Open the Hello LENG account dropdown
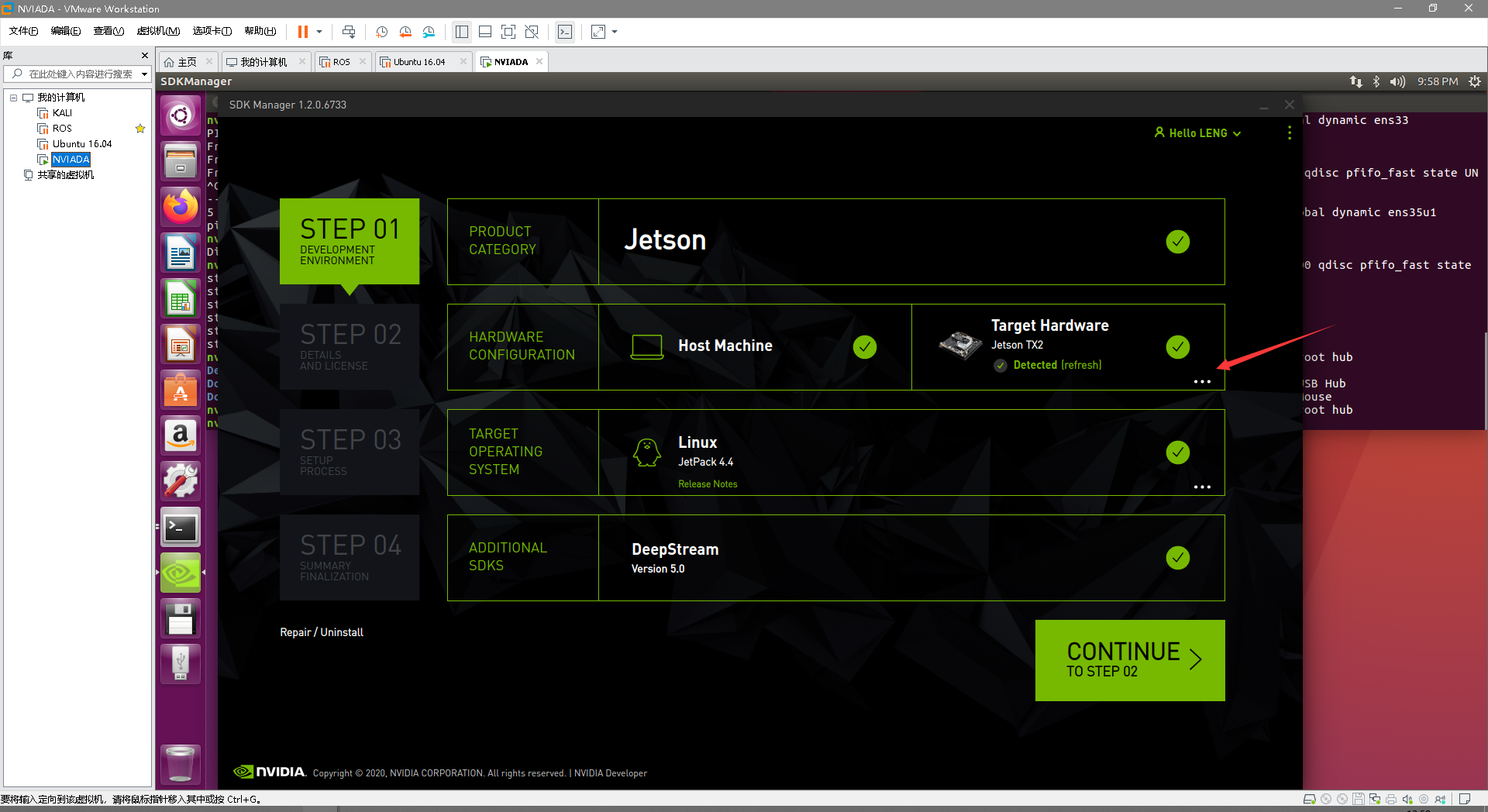Viewport: 1488px width, 812px height. 1197,132
